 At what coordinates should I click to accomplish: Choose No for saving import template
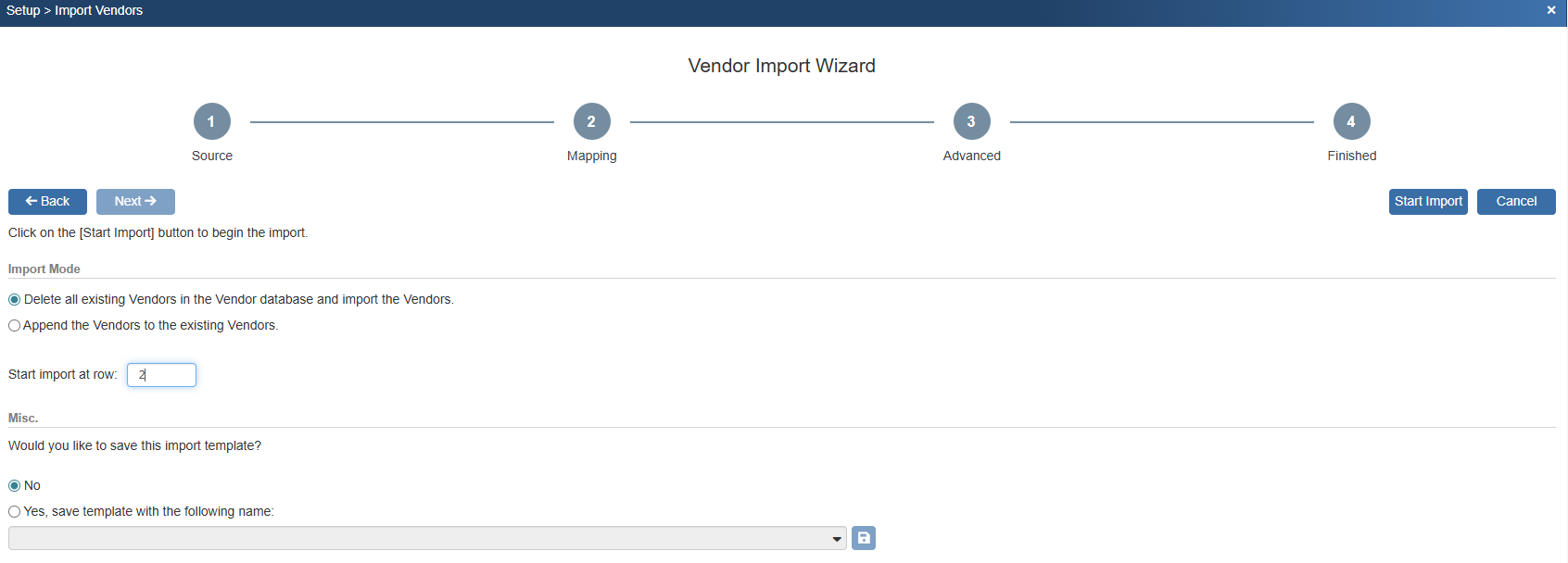click(x=15, y=486)
